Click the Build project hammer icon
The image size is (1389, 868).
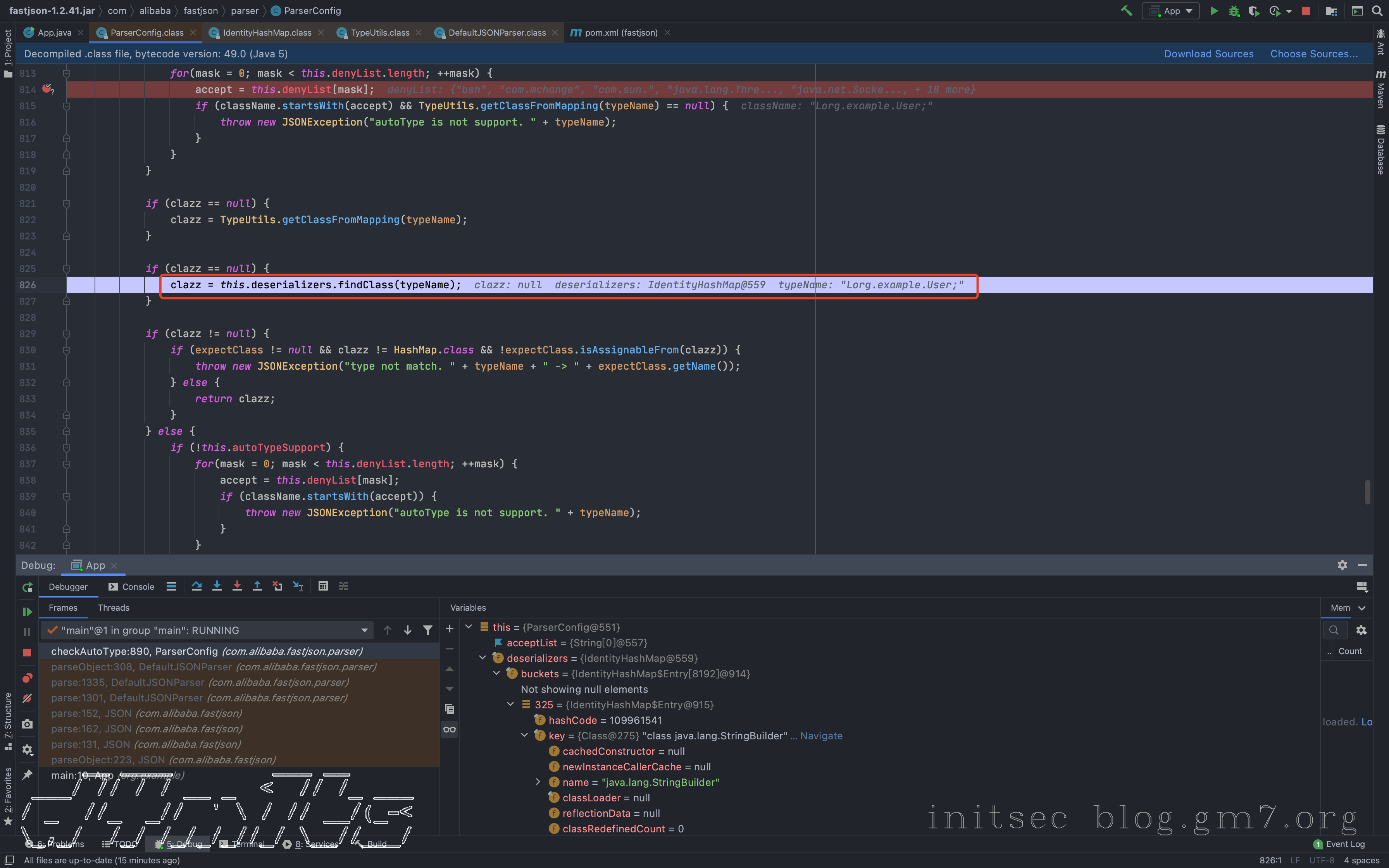(x=1126, y=11)
